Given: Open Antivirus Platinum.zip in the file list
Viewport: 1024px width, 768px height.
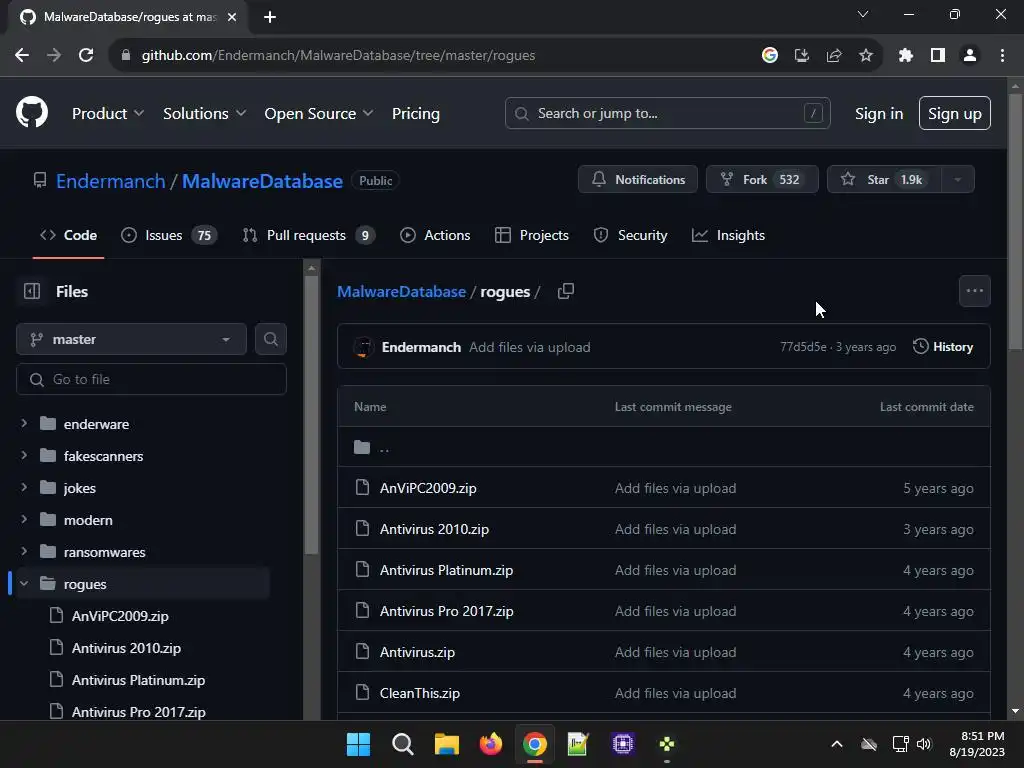Looking at the screenshot, I should (x=447, y=570).
